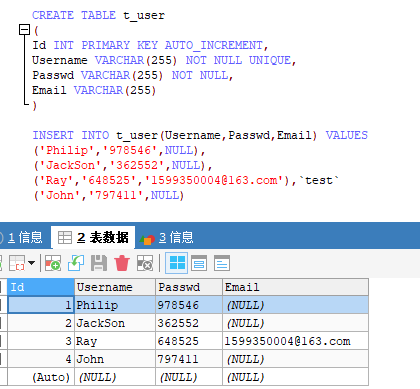Click the ('Philip','978546',NULL) values line

coord(119,150)
